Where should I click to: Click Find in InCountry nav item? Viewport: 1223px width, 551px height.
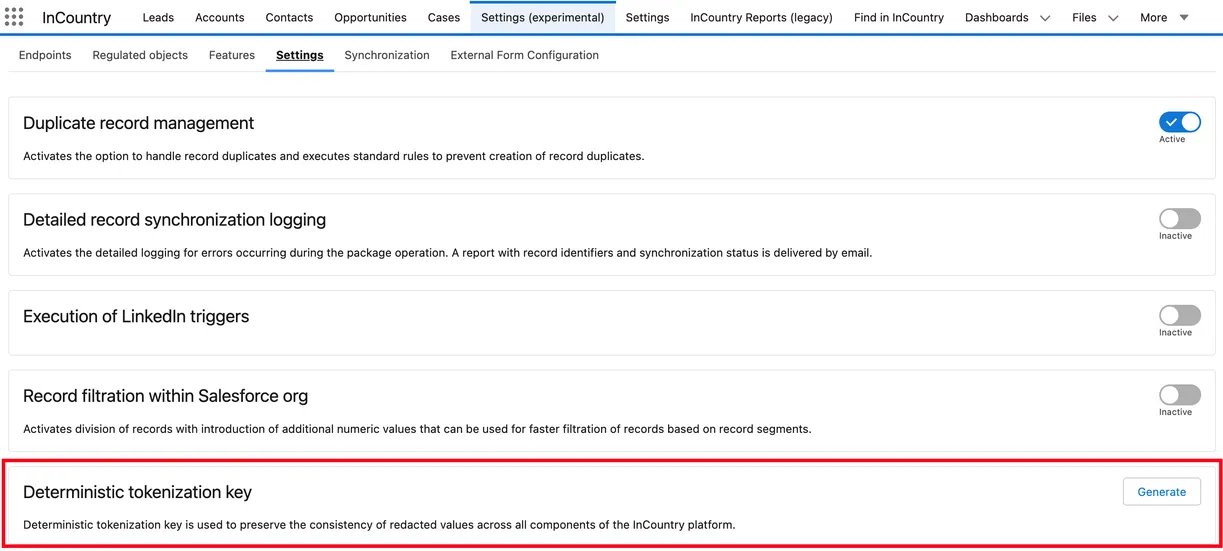[x=898, y=17]
